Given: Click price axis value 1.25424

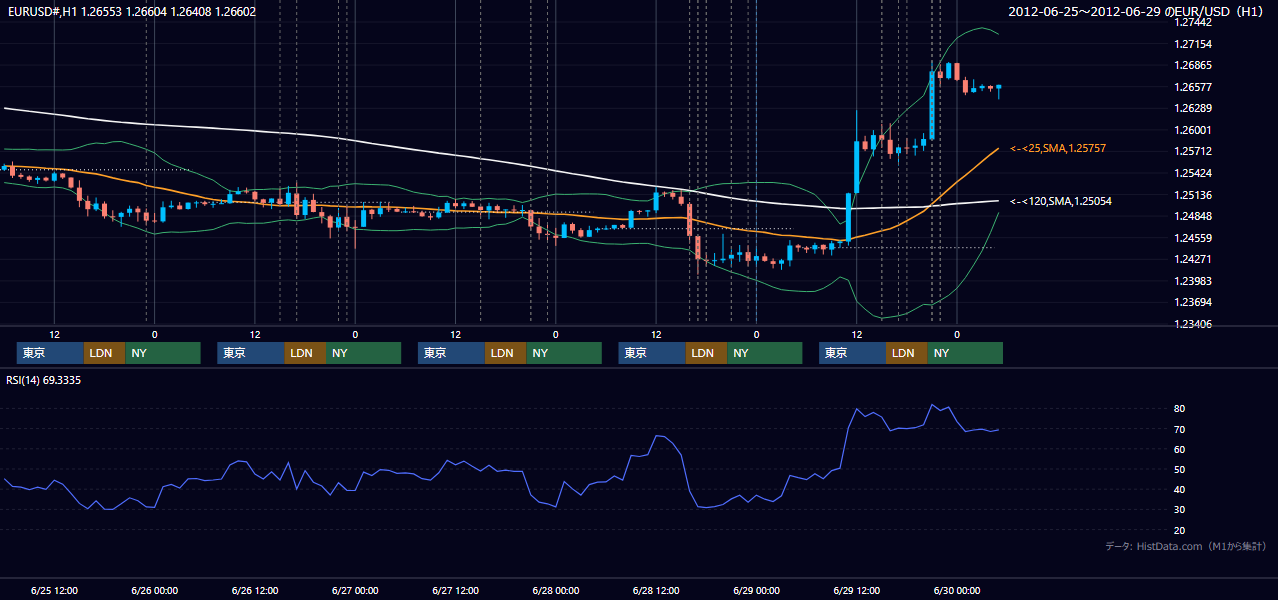Looking at the screenshot, I should (1193, 173).
